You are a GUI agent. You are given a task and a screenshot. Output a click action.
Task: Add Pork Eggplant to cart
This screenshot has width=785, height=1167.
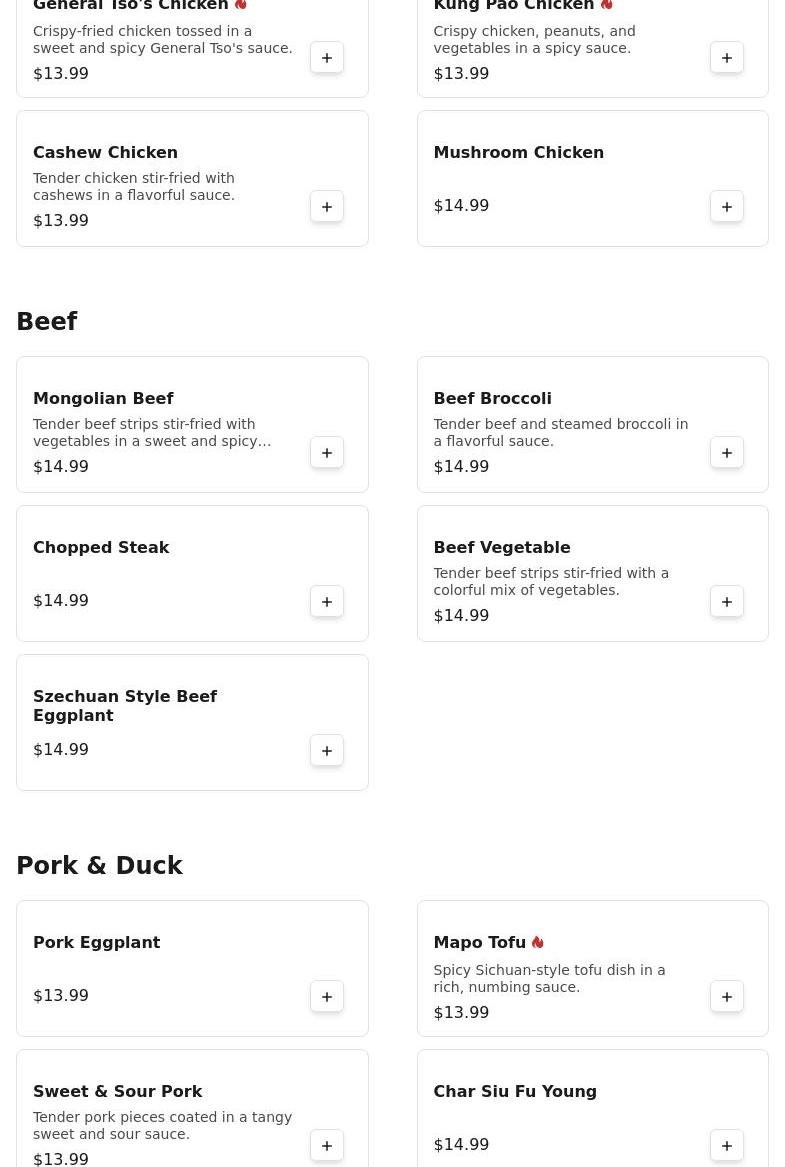point(327,997)
